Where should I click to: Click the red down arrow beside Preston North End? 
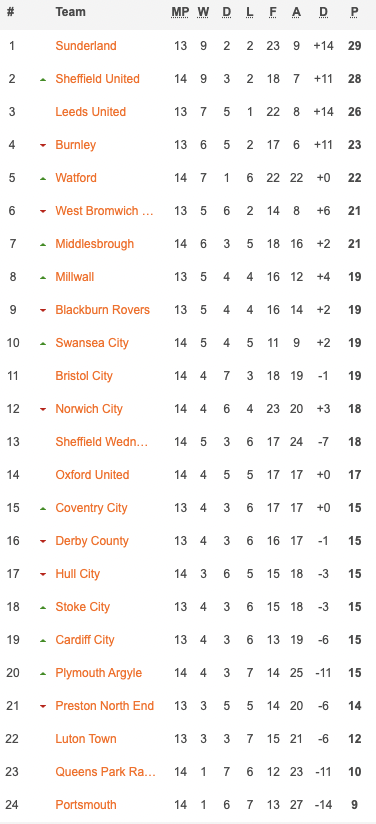coord(43,706)
